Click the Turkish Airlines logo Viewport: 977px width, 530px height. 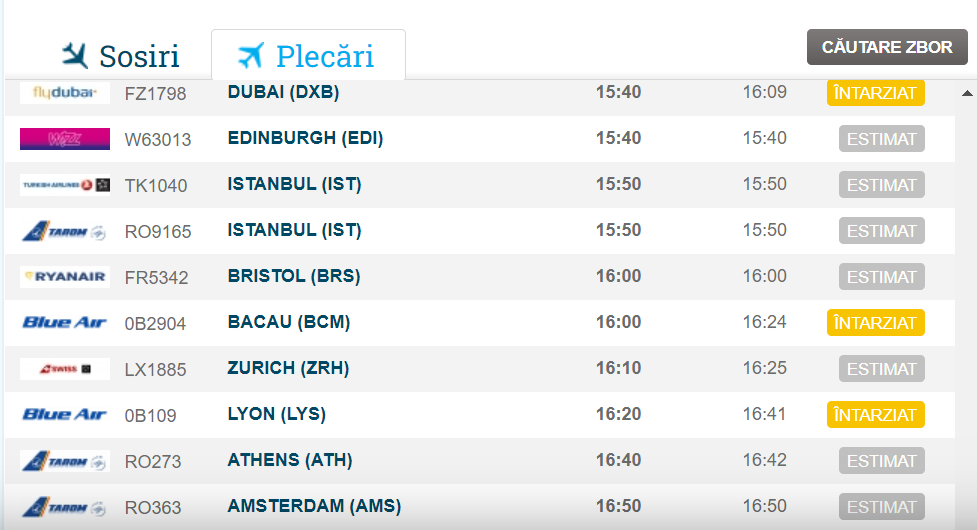(65, 185)
